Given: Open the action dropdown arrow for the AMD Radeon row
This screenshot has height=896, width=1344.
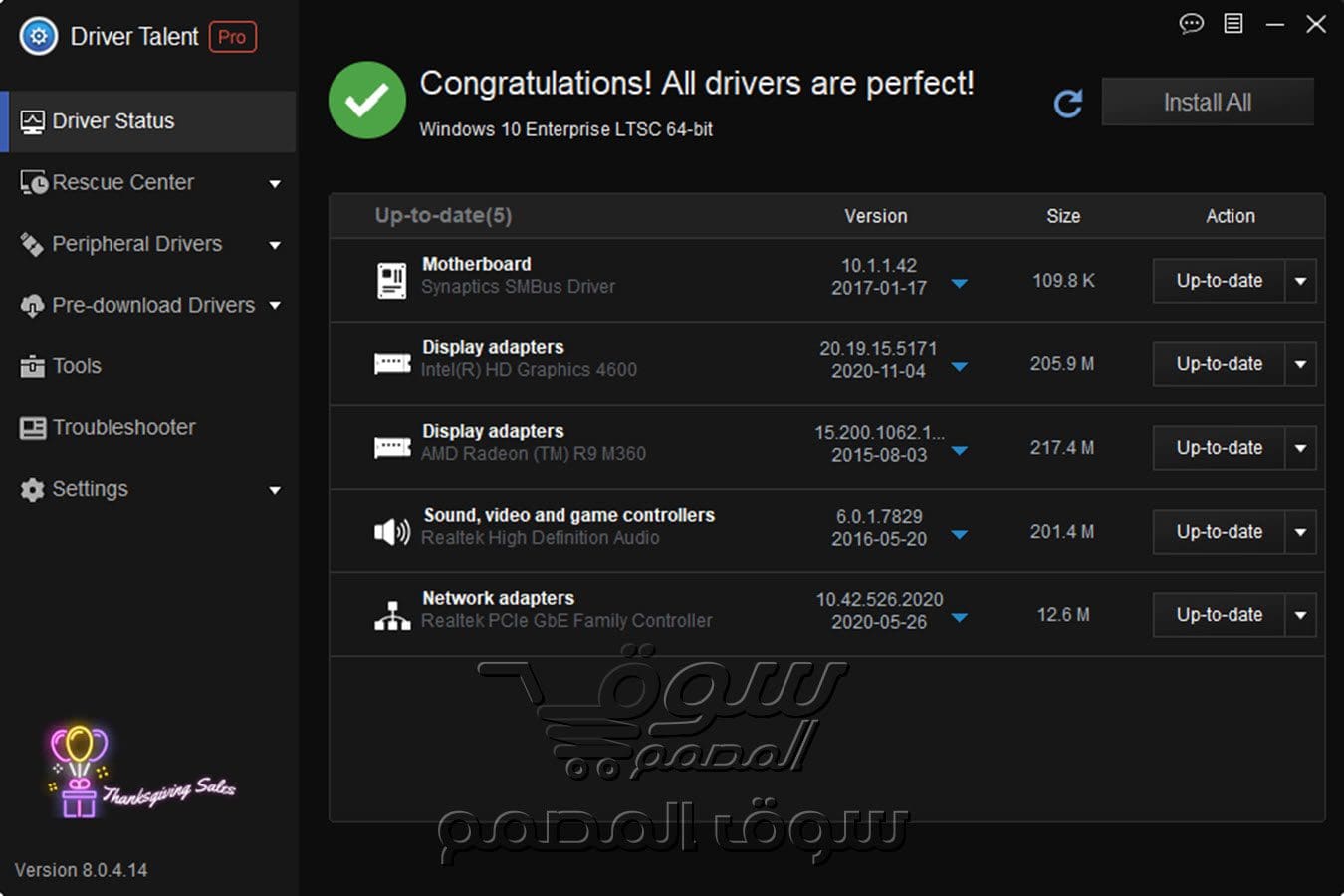Looking at the screenshot, I should click(x=1300, y=448).
